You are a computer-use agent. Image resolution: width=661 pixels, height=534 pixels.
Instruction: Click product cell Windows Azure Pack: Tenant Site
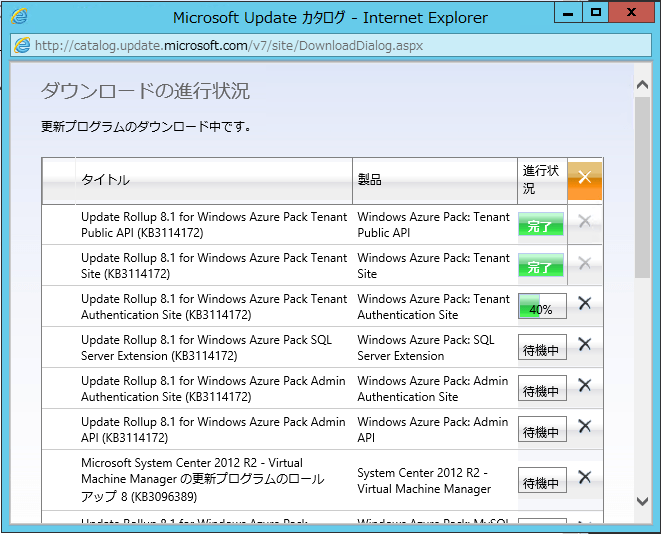[434, 266]
